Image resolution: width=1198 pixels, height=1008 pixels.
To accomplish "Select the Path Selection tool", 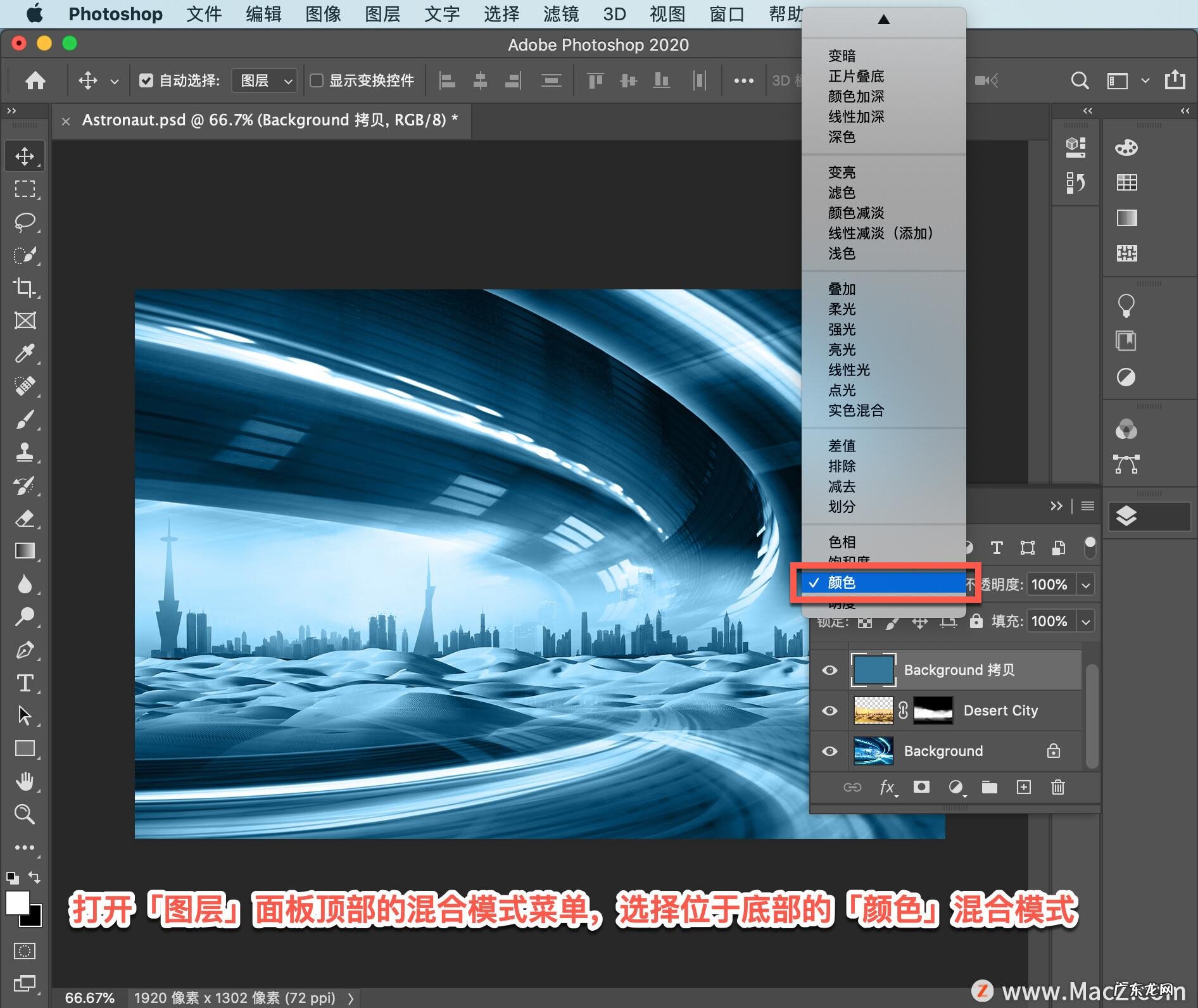I will pyautogui.click(x=25, y=715).
